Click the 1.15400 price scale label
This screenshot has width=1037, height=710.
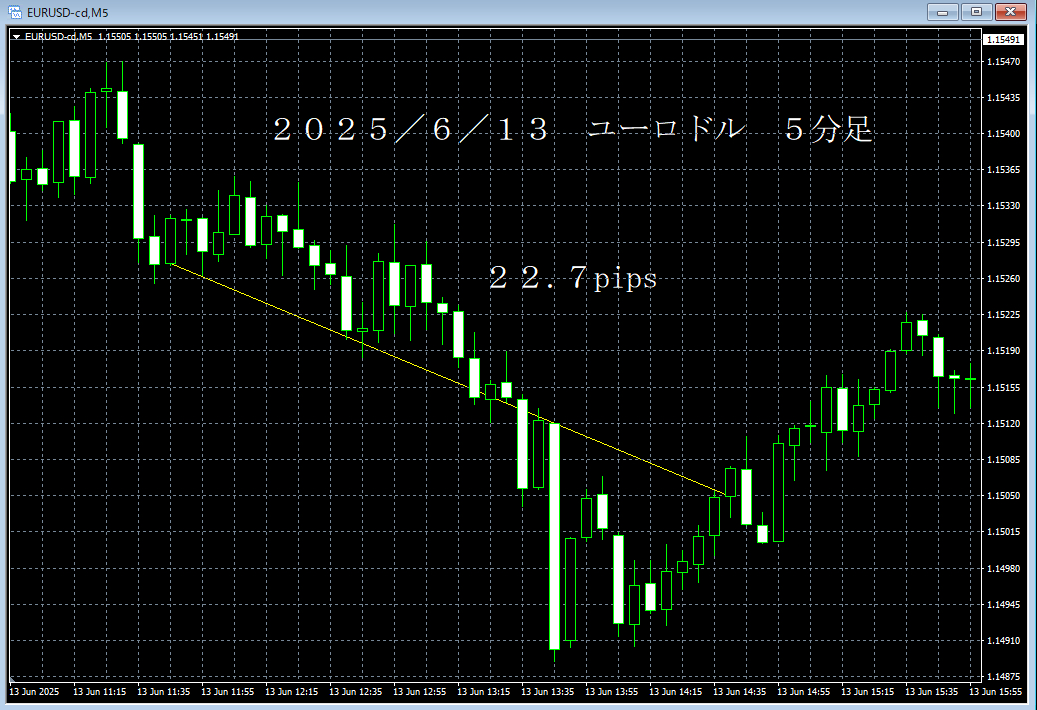click(x=1003, y=134)
